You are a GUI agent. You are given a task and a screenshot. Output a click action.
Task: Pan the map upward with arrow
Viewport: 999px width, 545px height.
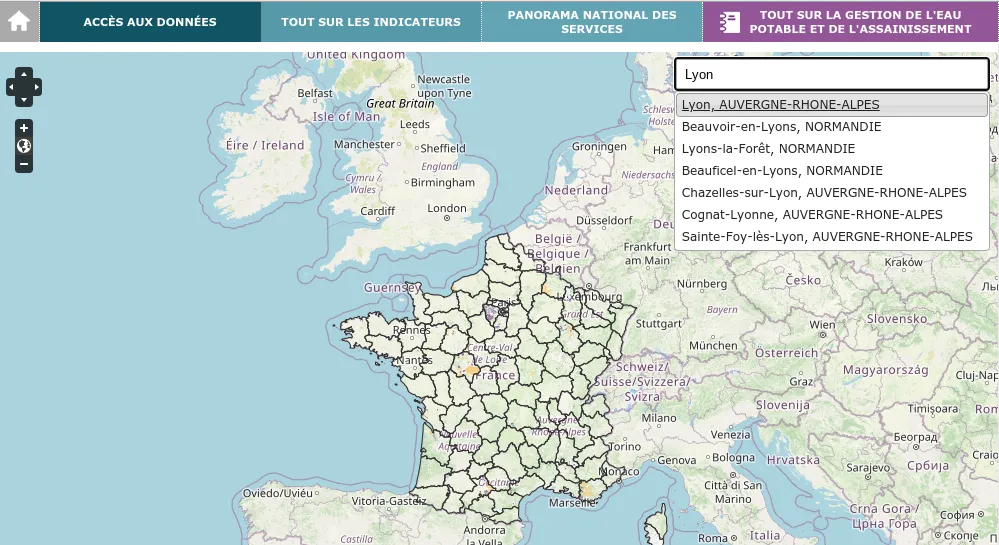24,74
